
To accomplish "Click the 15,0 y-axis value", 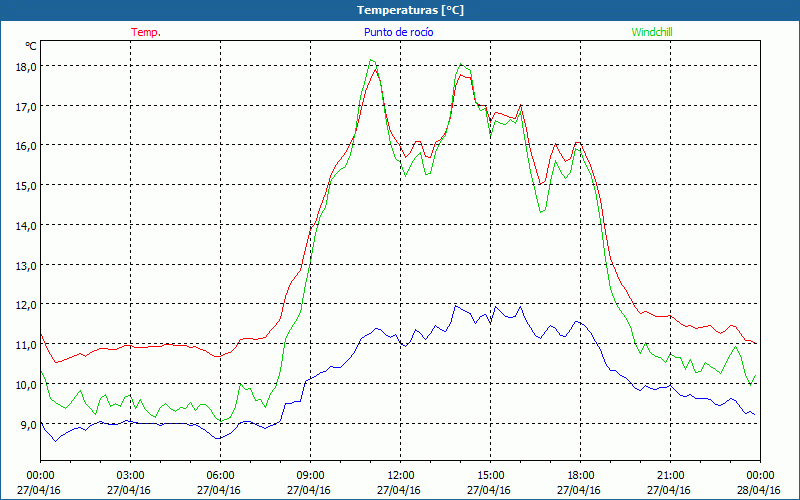I will coord(26,186).
